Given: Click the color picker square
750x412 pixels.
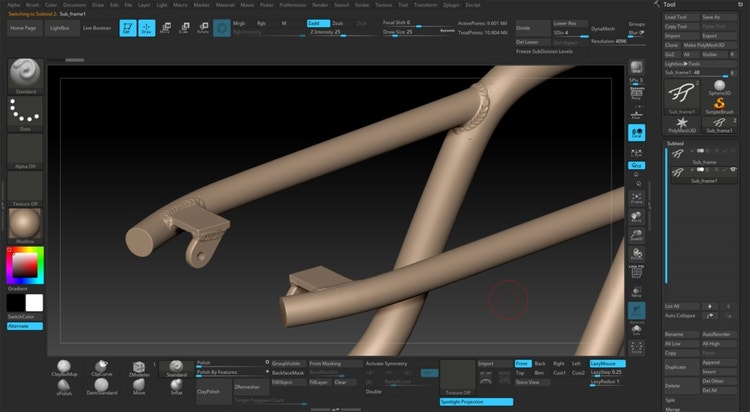Looking at the screenshot, I should [x=23, y=265].
